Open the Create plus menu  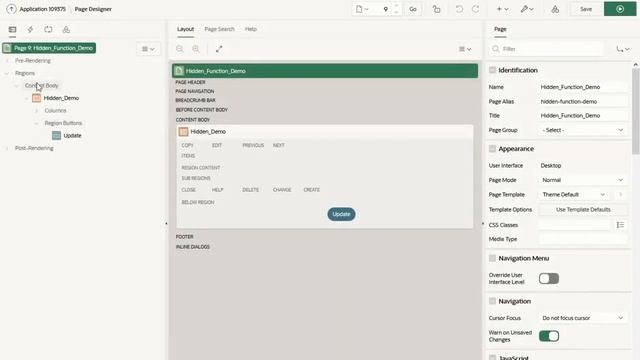502,9
